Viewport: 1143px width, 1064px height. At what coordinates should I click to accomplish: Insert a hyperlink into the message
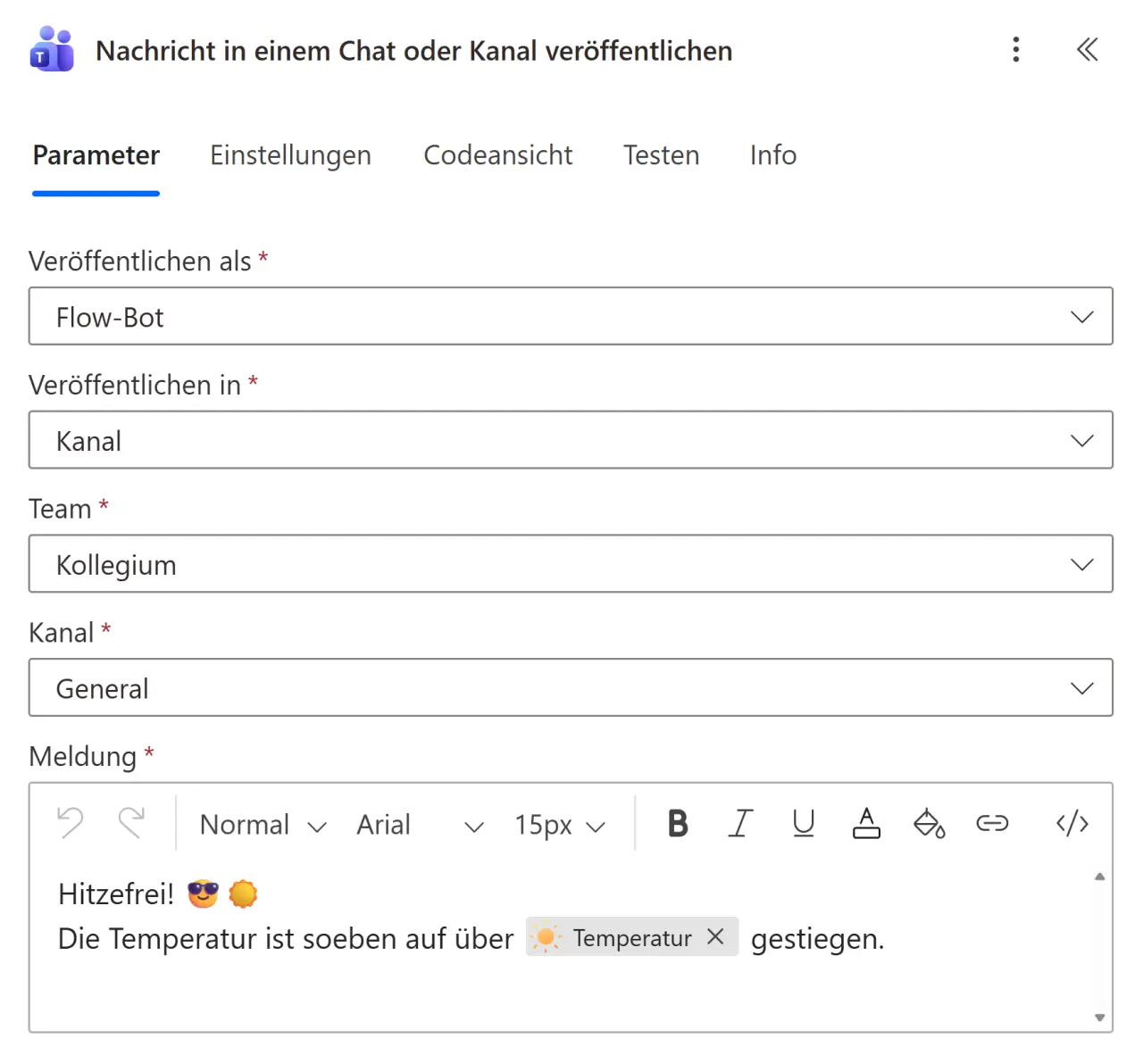click(992, 824)
